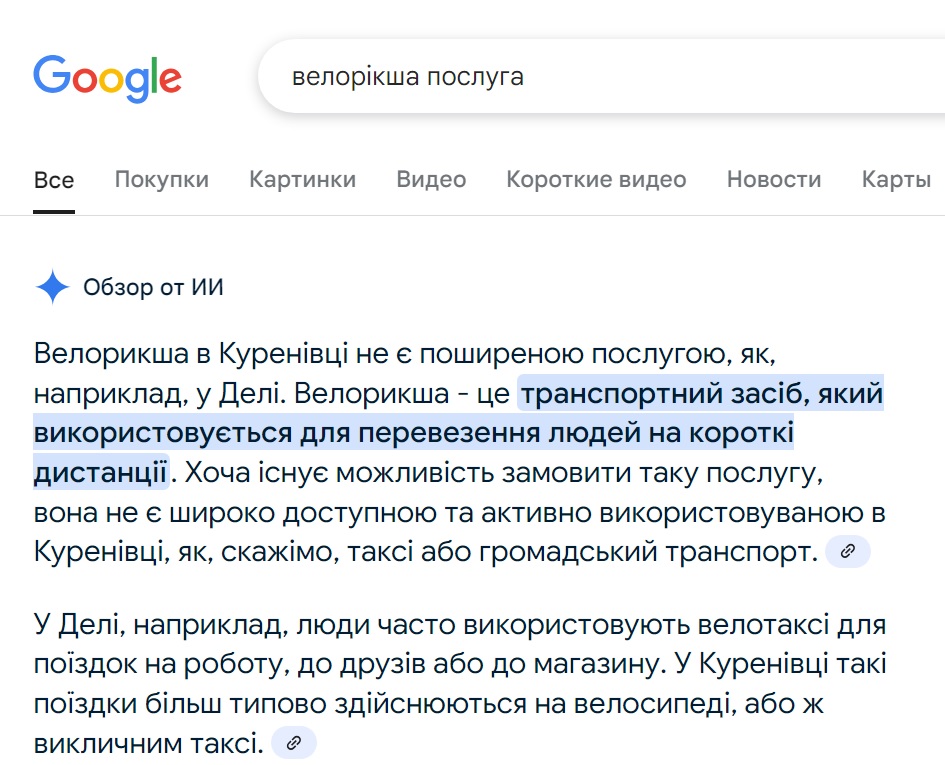Switch to the 'Покупки' tab
Viewport: 945px width, 765px height.
pos(161,180)
